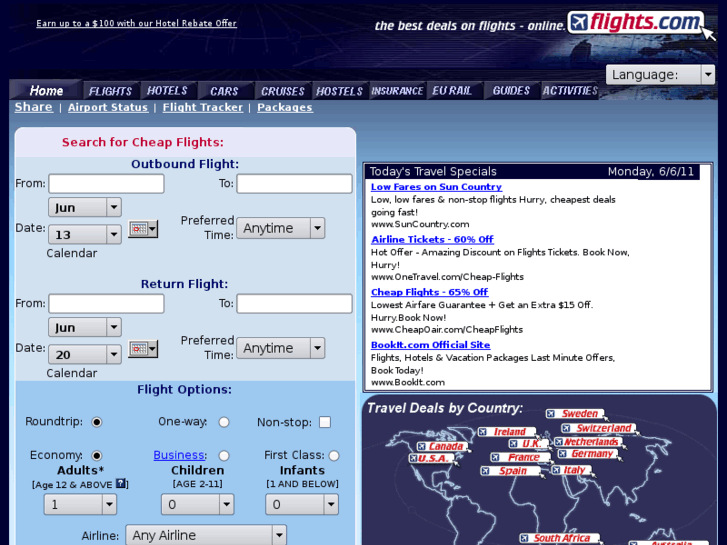This screenshot has height=545, width=727.
Task: Open outbound Preferred Time Anytime dropdown
Action: click(x=281, y=228)
